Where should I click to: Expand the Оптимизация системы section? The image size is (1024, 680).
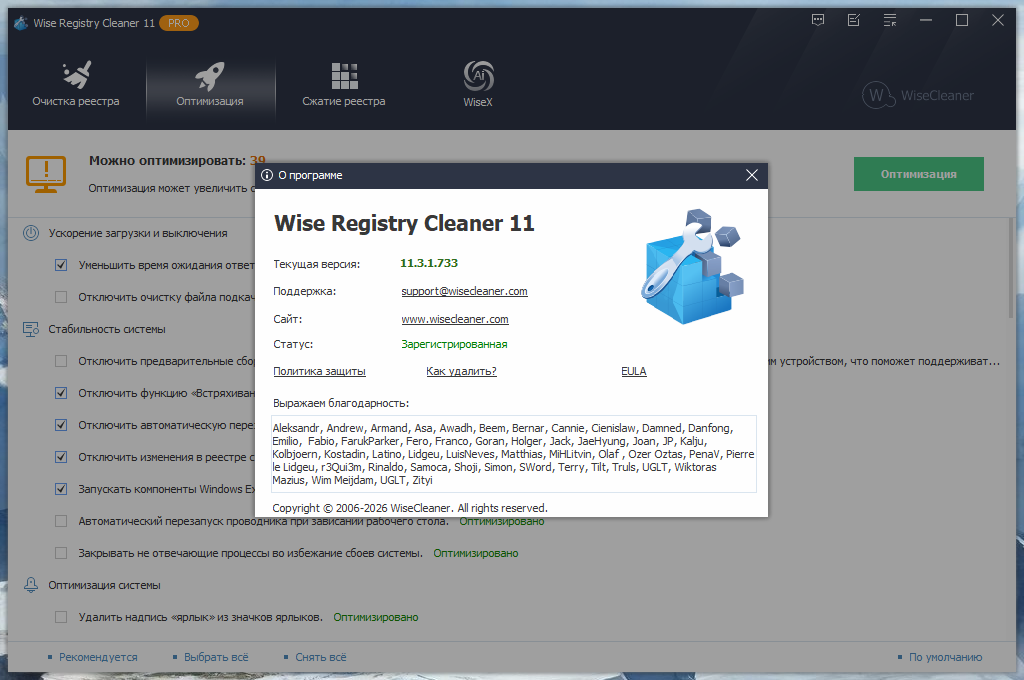point(31,585)
